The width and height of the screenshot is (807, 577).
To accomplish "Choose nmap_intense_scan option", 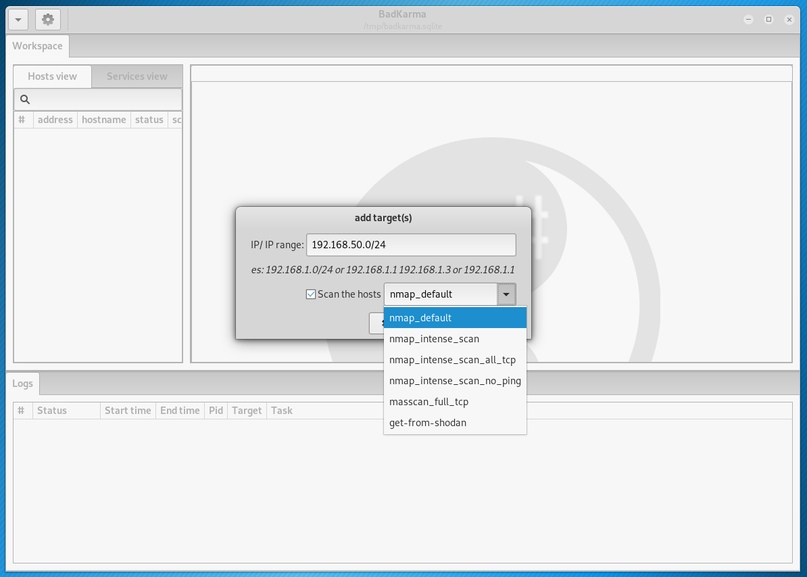I will pyautogui.click(x=455, y=339).
